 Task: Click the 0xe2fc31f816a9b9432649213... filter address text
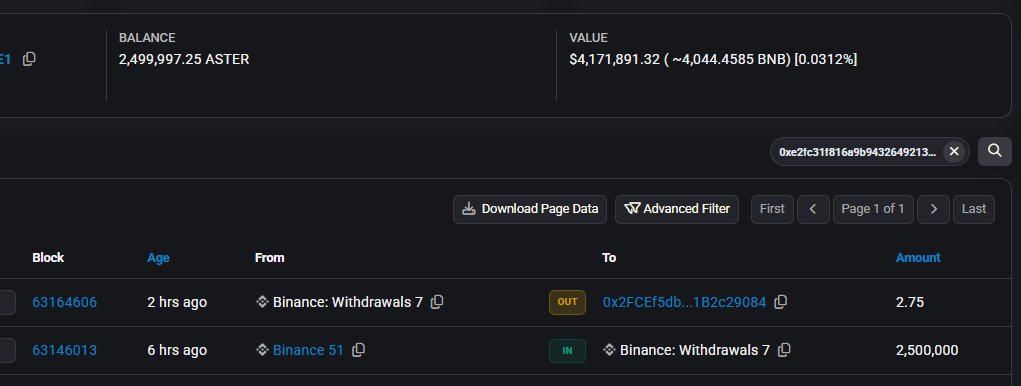(858, 152)
